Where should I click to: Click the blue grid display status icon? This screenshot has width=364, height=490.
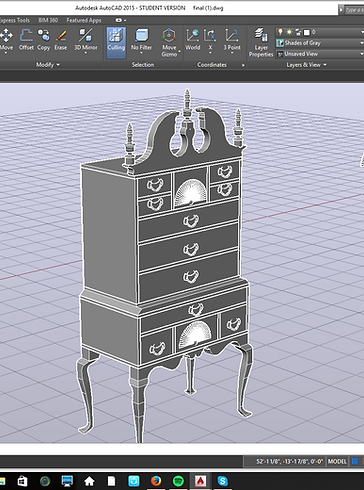(355, 461)
